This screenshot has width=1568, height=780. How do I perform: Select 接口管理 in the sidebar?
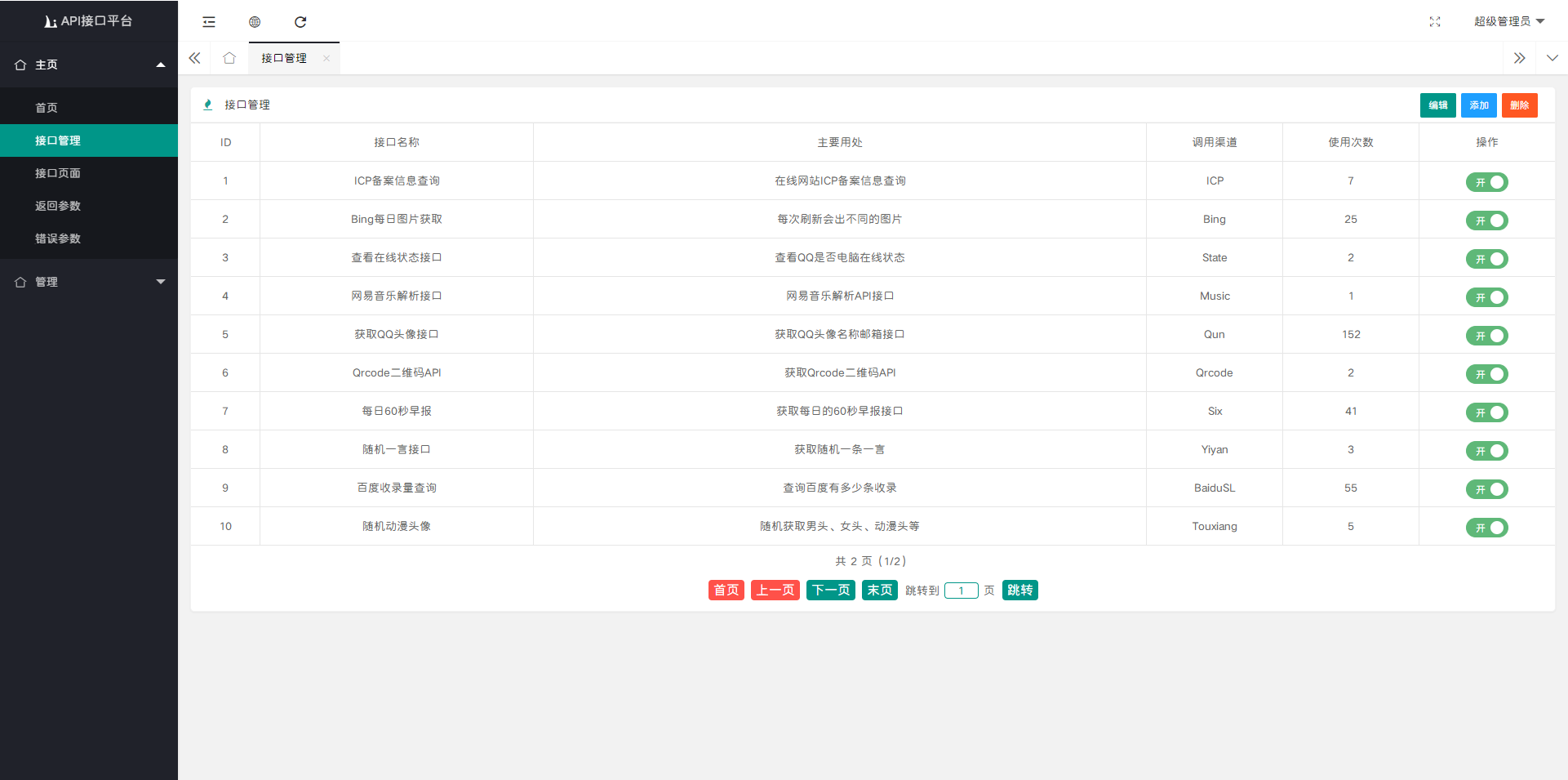coord(89,140)
